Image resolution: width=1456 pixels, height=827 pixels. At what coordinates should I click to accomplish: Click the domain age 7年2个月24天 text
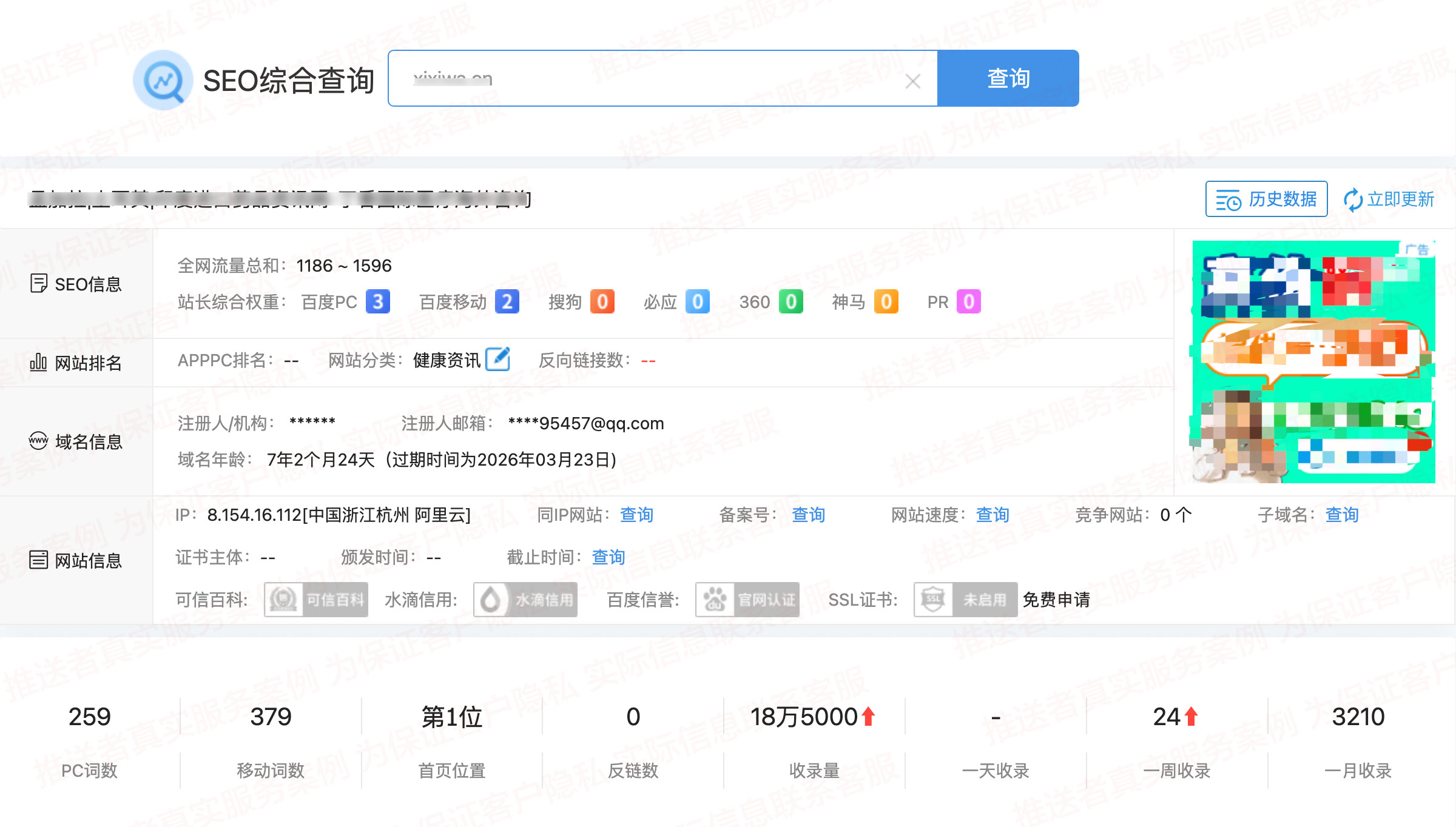[321, 460]
